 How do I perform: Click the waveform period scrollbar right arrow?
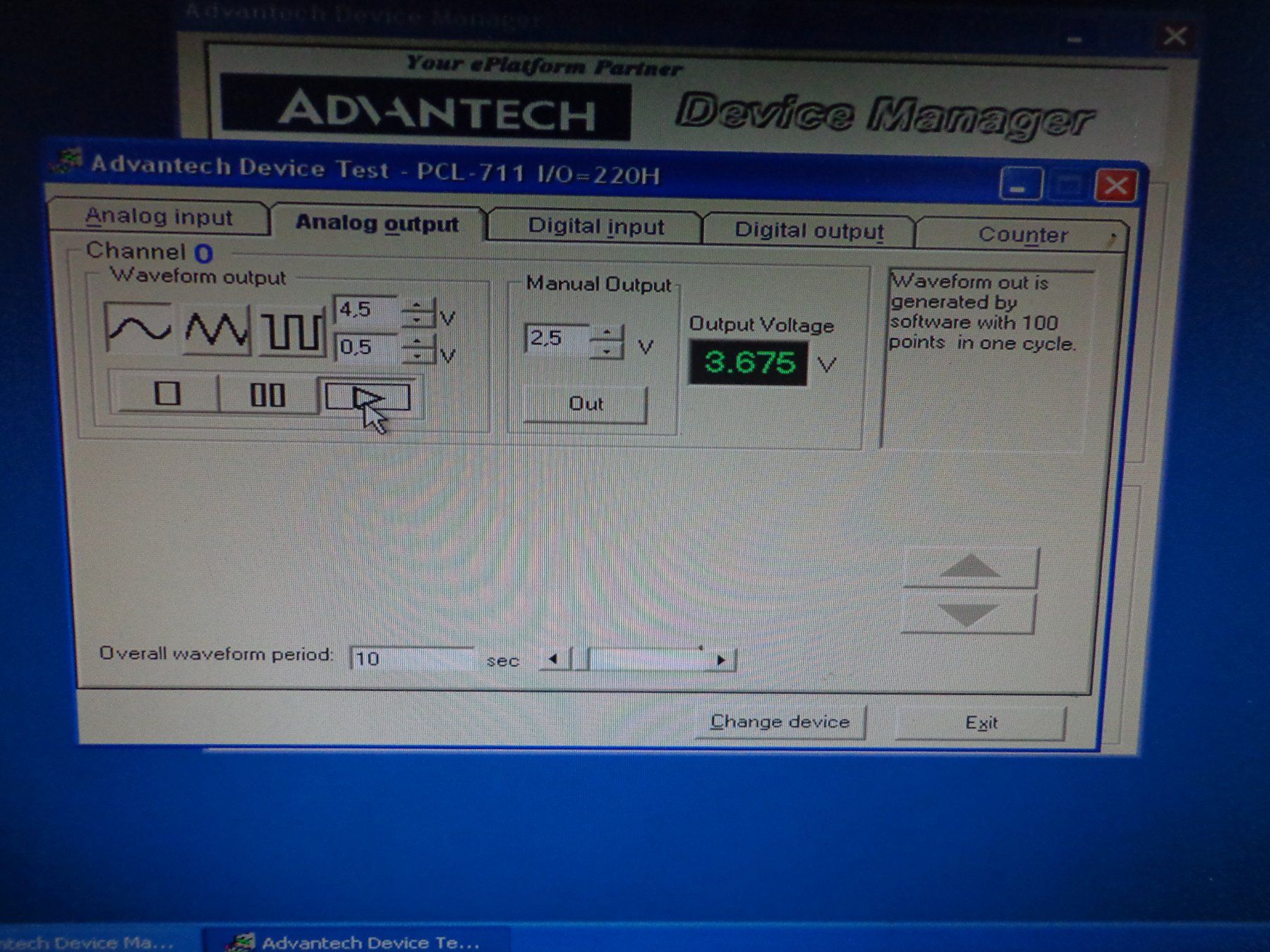[x=720, y=661]
